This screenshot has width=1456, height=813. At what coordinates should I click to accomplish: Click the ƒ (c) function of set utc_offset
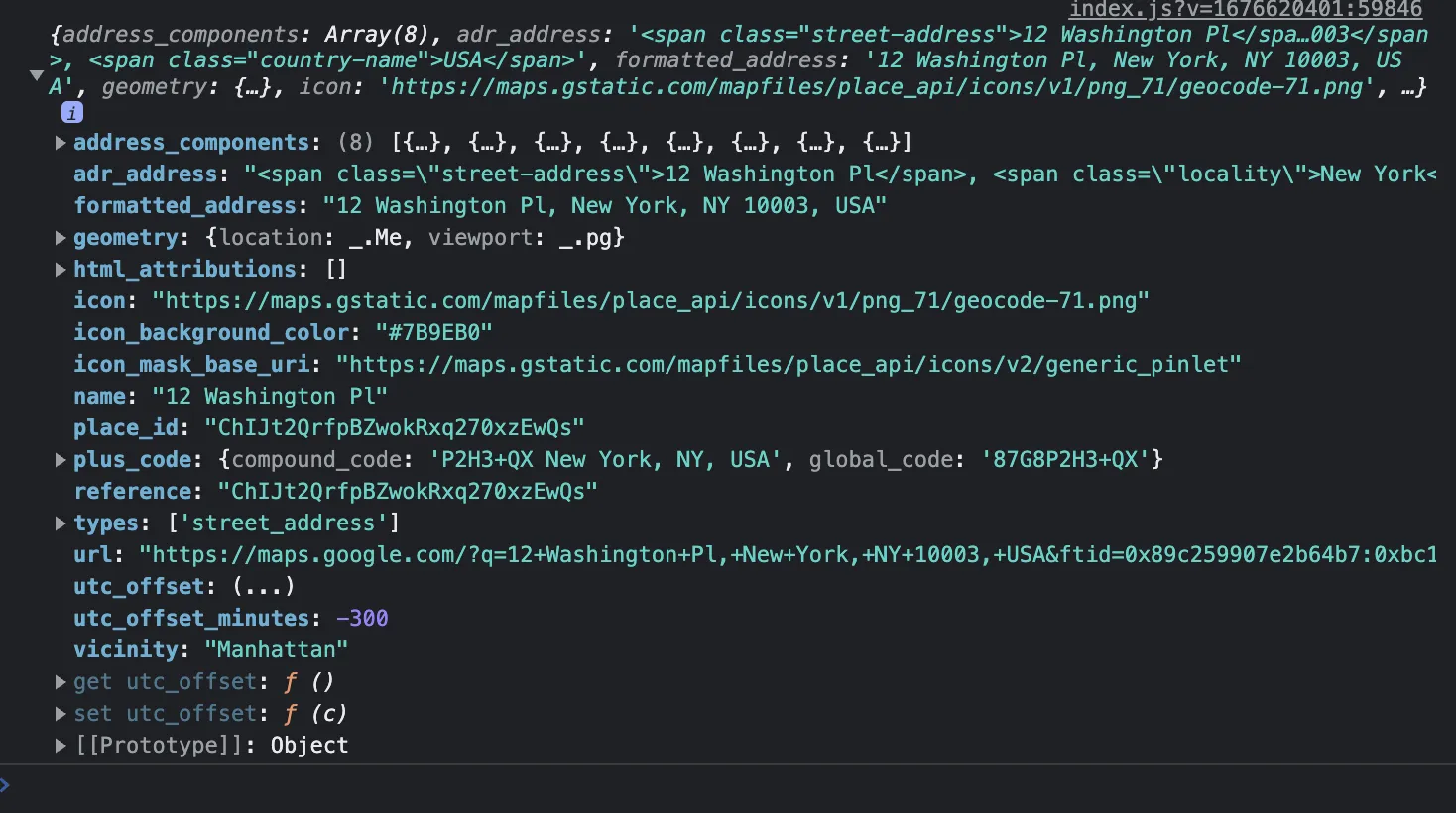tap(315, 714)
